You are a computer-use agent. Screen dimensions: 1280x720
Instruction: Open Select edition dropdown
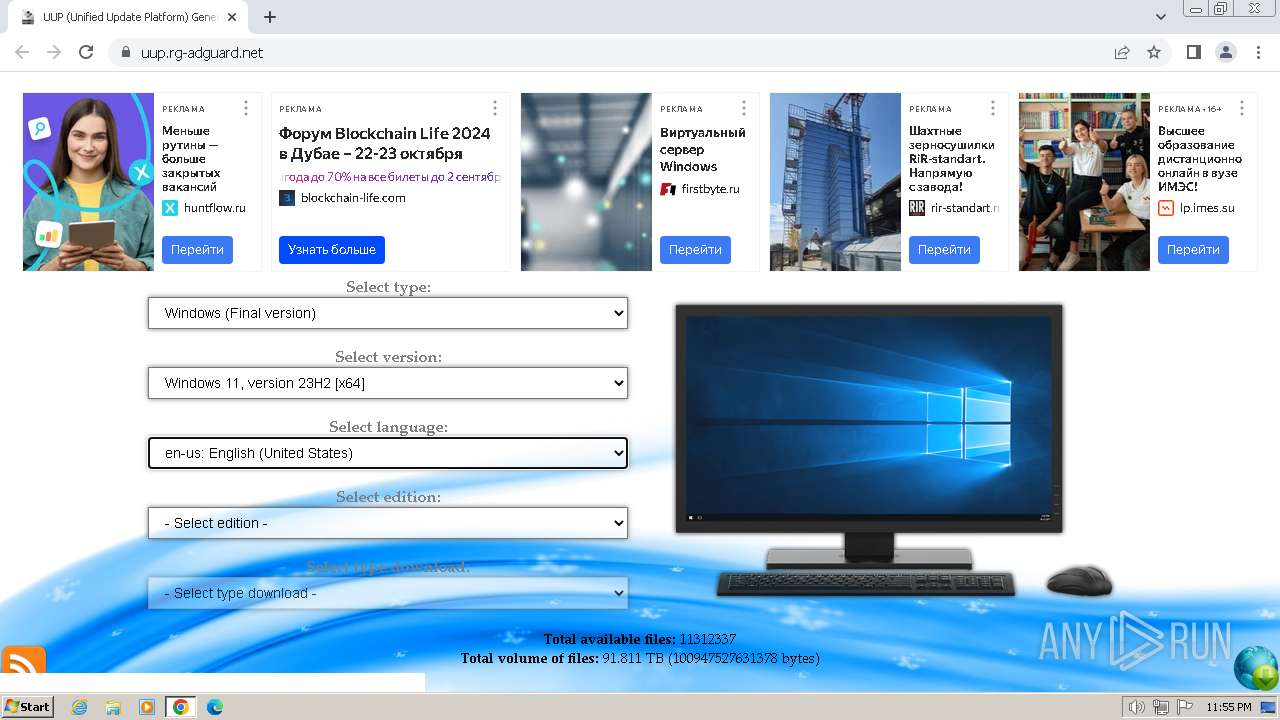(x=388, y=523)
